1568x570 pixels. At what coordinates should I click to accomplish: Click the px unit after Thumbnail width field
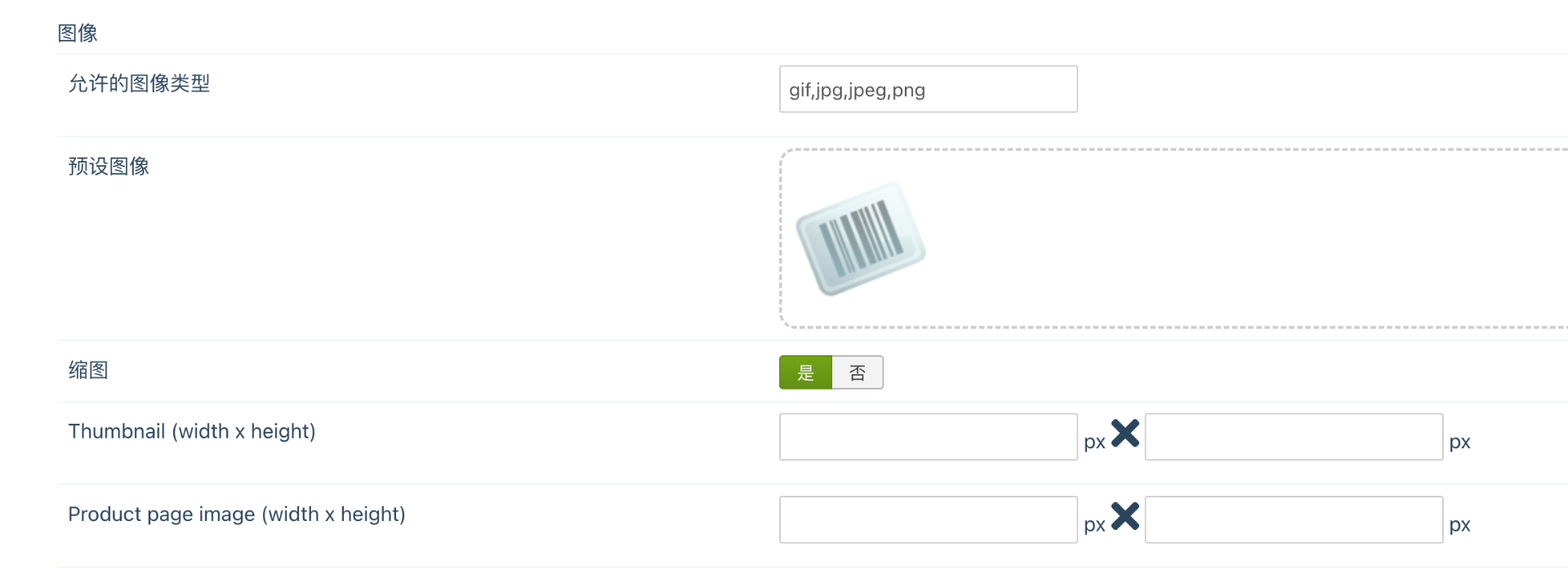point(1094,443)
